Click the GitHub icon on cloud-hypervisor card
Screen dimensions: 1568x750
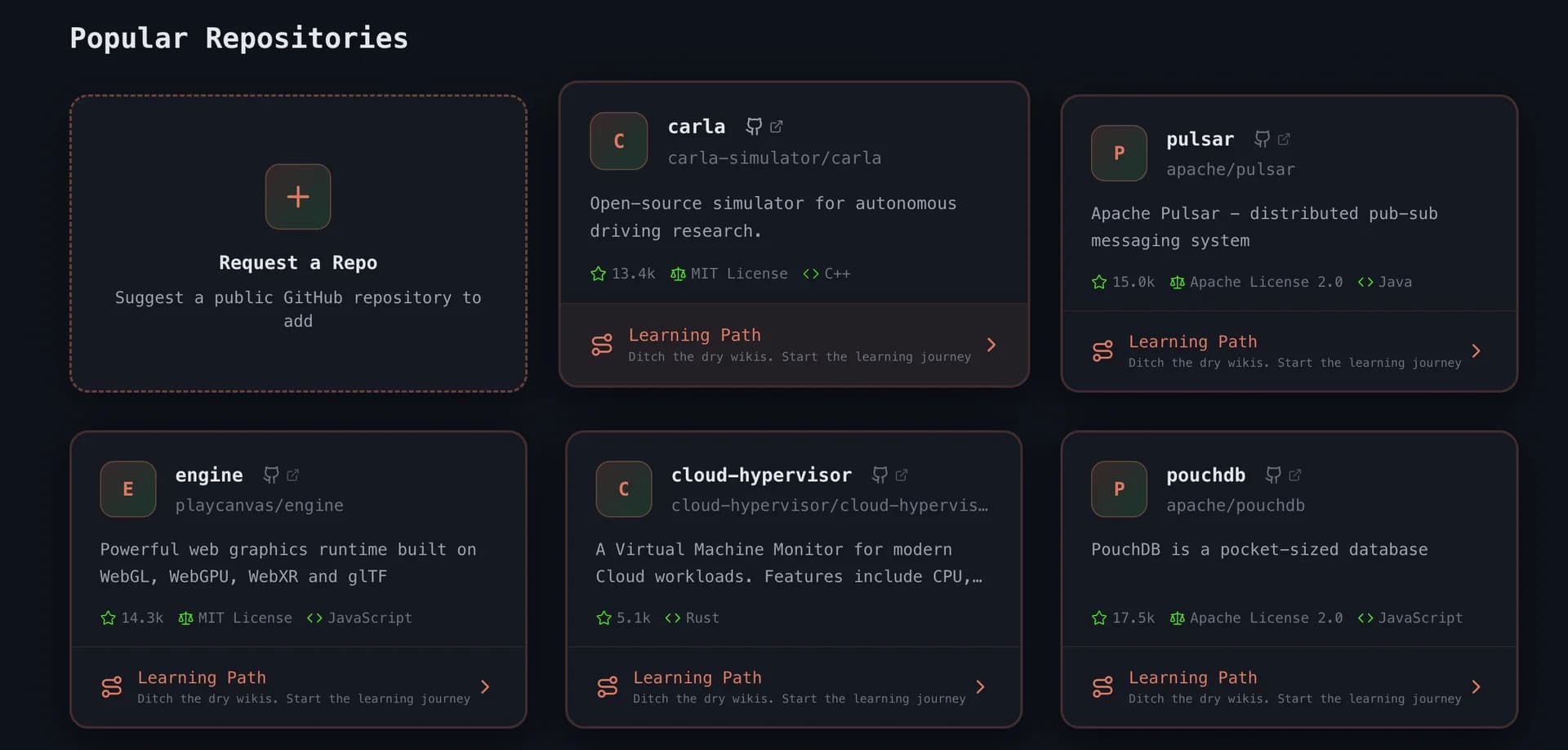(880, 475)
